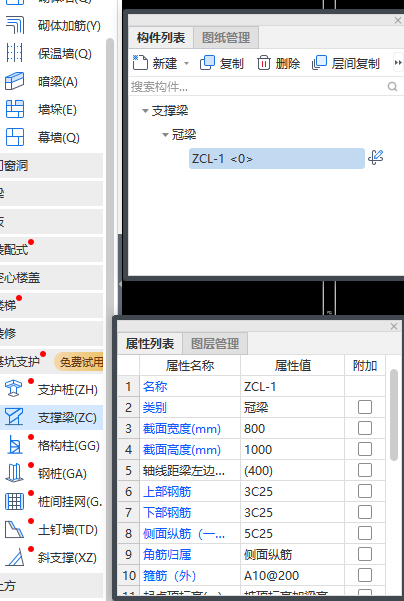The width and height of the screenshot is (404, 601).
Task: Click the 上部钢筋 property name
Action: coord(167,491)
